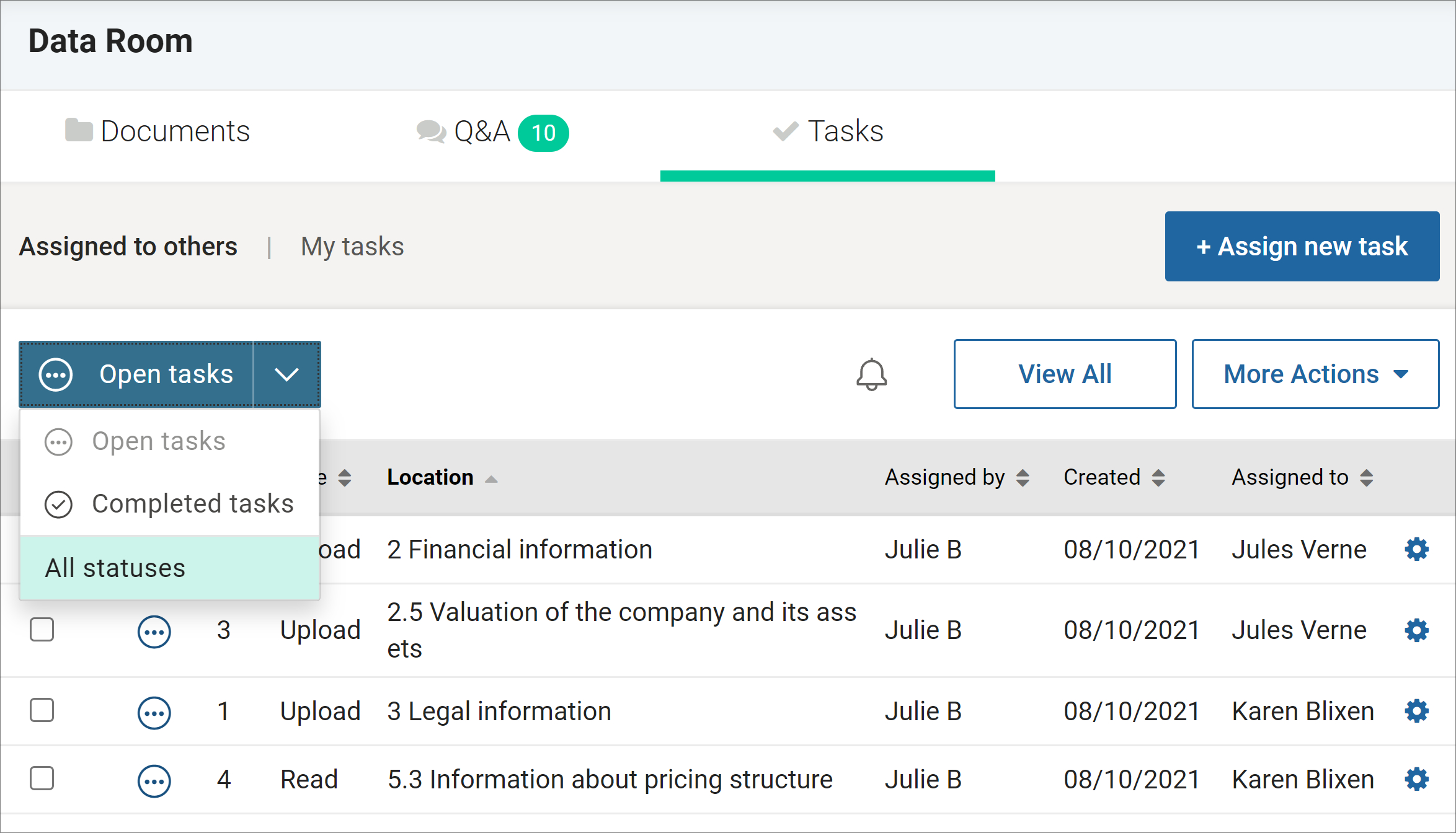This screenshot has height=833, width=1456.
Task: Click sort arrows left of Location header
Action: coord(345,478)
